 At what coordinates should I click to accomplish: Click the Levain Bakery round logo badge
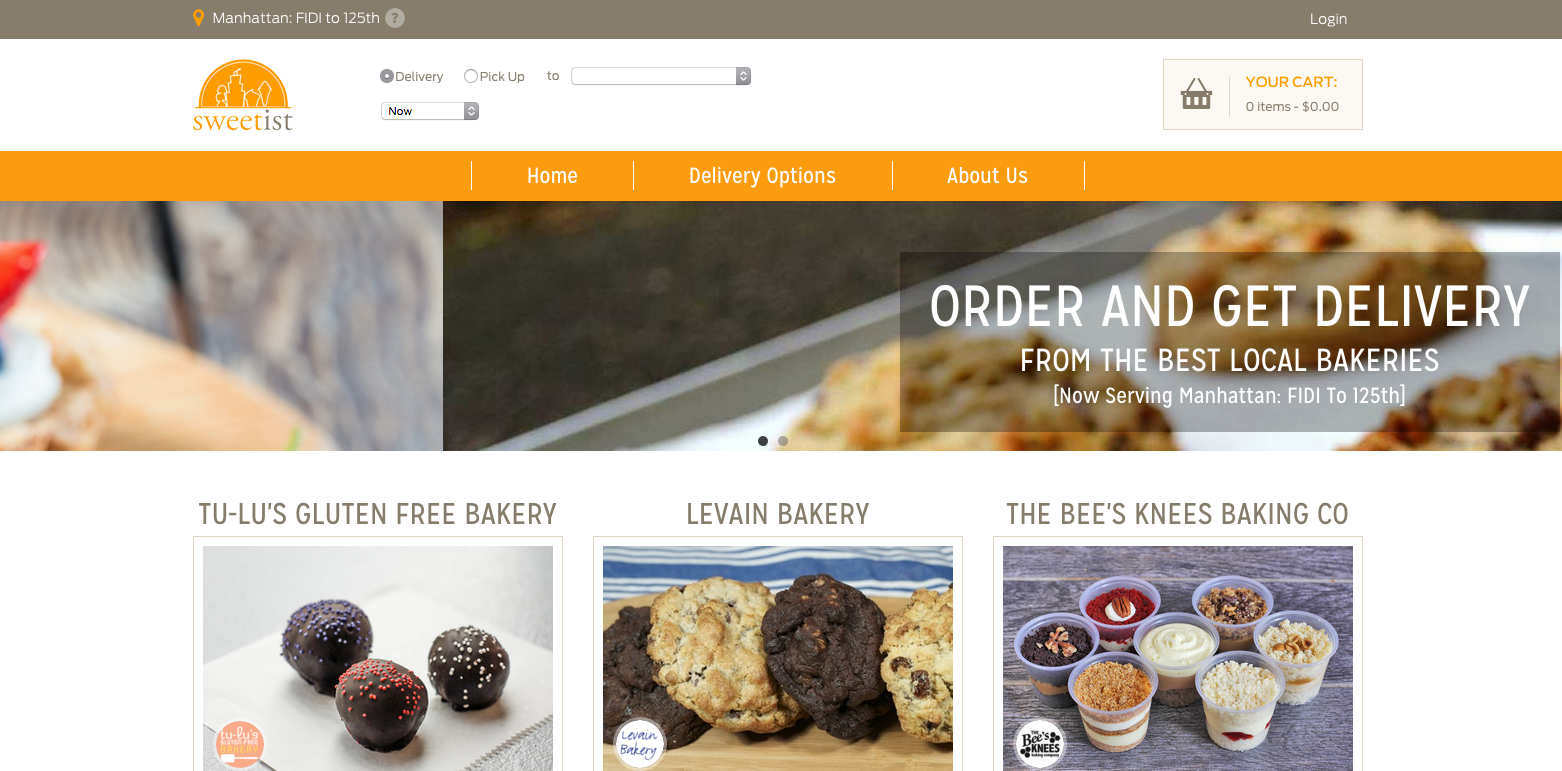639,744
